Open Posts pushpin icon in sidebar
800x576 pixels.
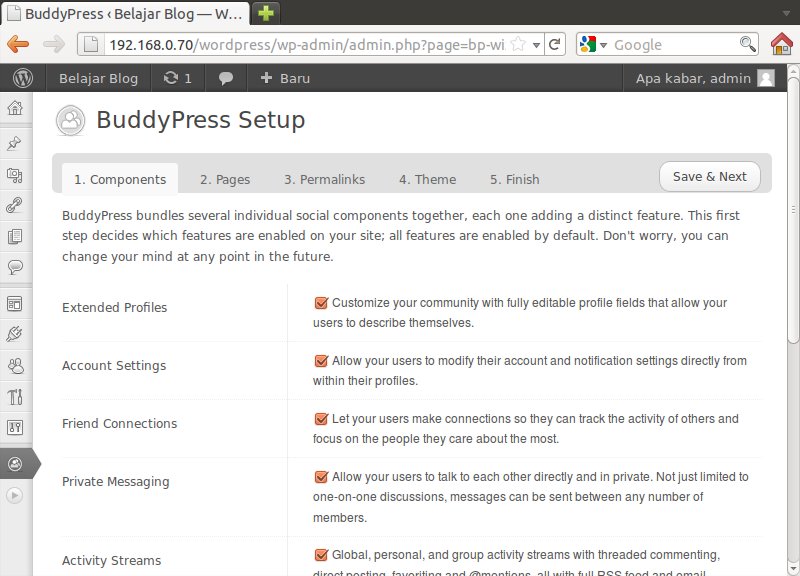[14, 143]
